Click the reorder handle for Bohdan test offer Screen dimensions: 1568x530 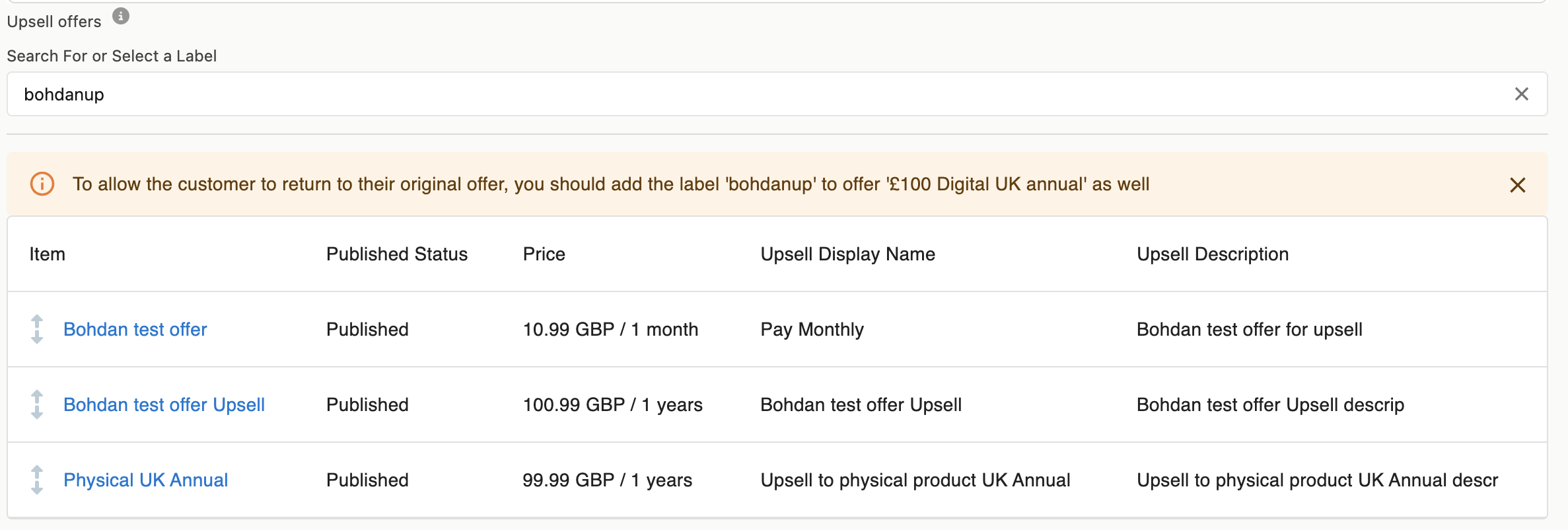(37, 329)
